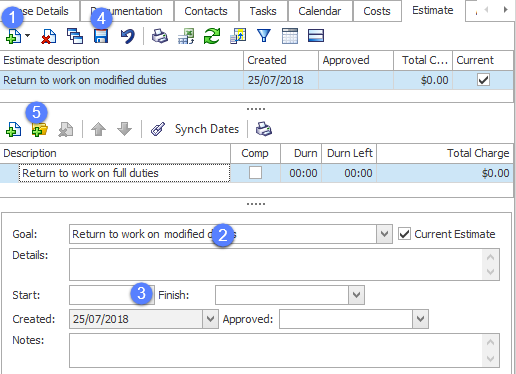Uncheck the Current Estimate checkbox

404,234
